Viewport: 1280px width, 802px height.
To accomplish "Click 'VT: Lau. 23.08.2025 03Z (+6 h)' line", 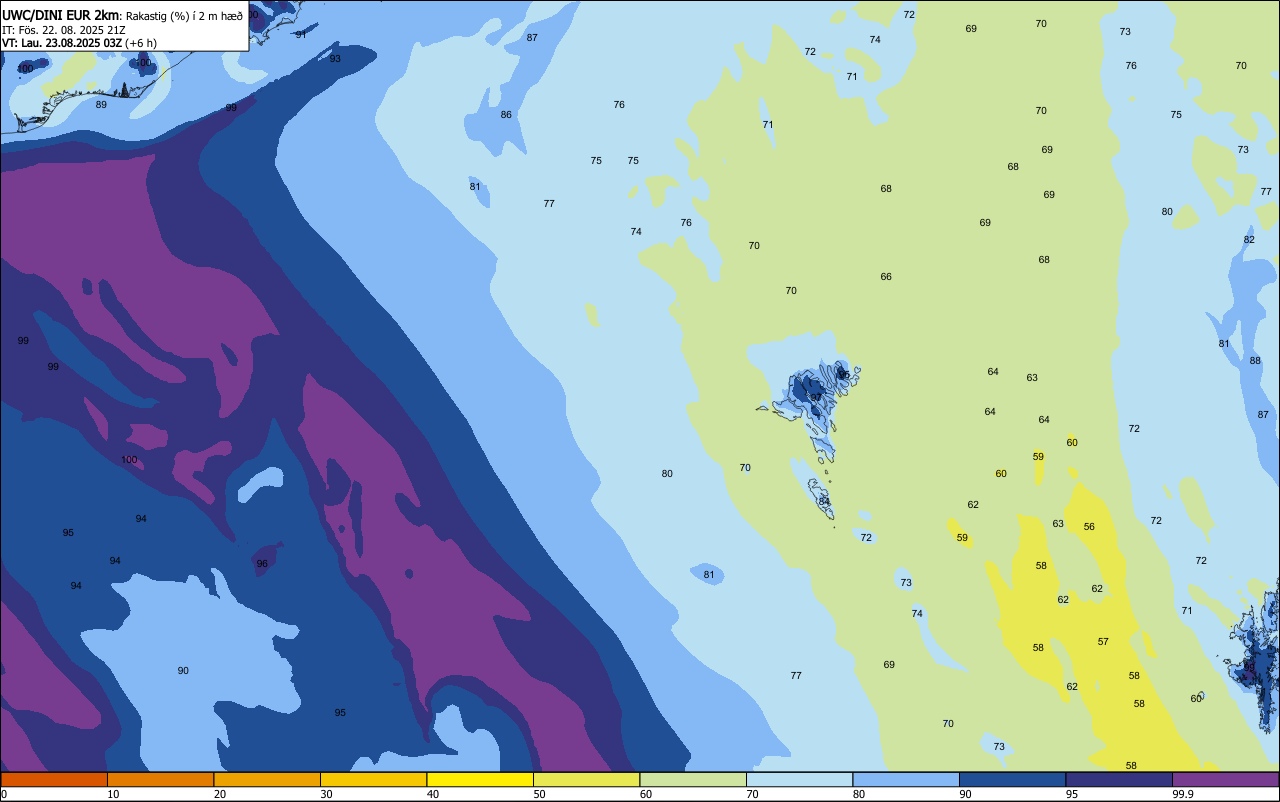I will tap(78, 43).
